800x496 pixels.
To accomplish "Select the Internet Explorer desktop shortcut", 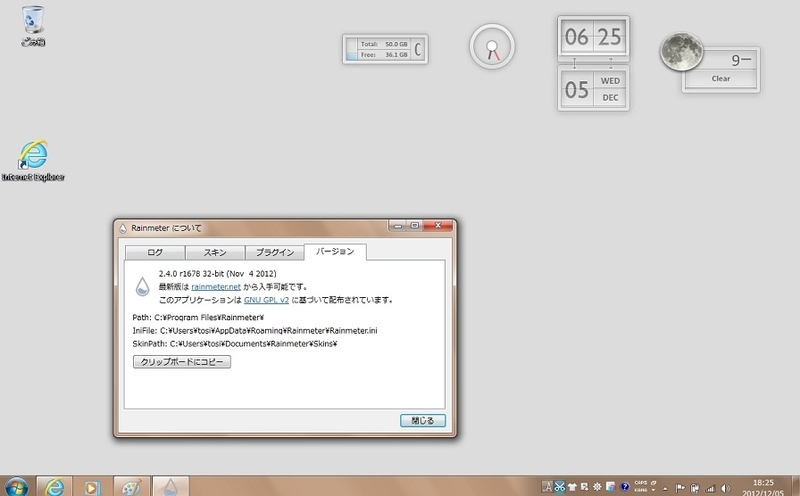I will pos(33,160).
